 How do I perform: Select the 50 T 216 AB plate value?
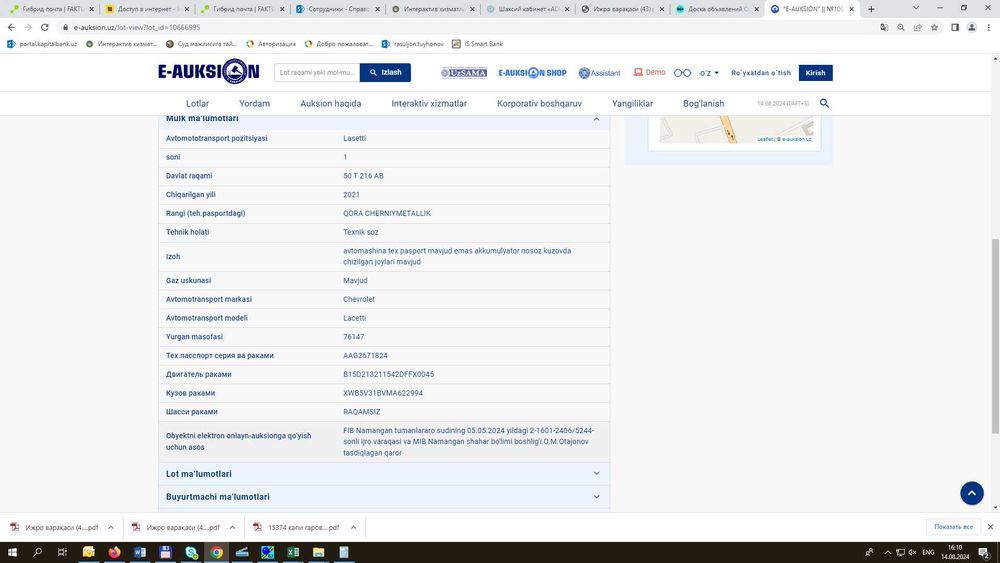[363, 176]
